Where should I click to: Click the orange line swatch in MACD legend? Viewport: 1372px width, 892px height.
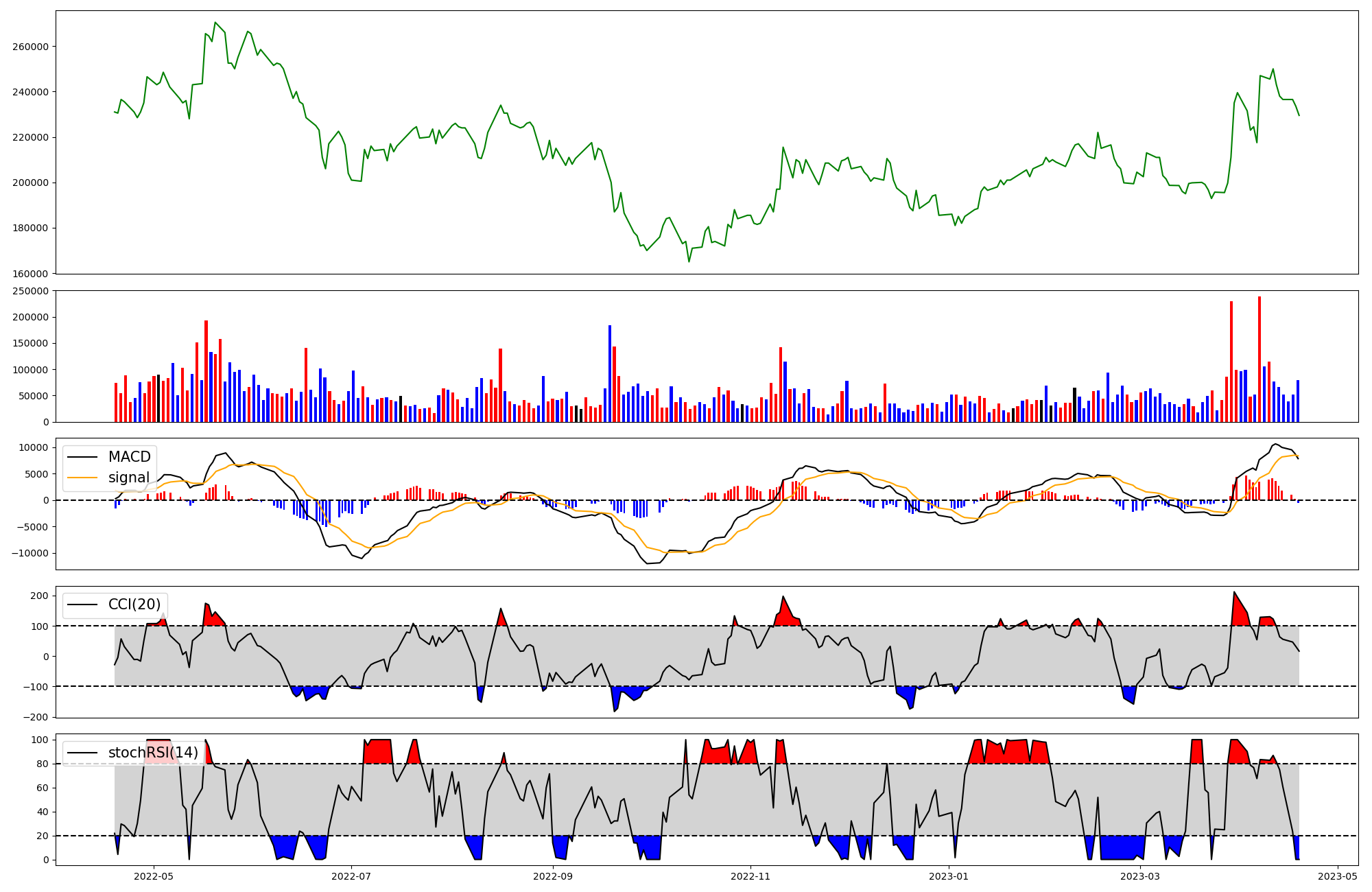tap(84, 478)
